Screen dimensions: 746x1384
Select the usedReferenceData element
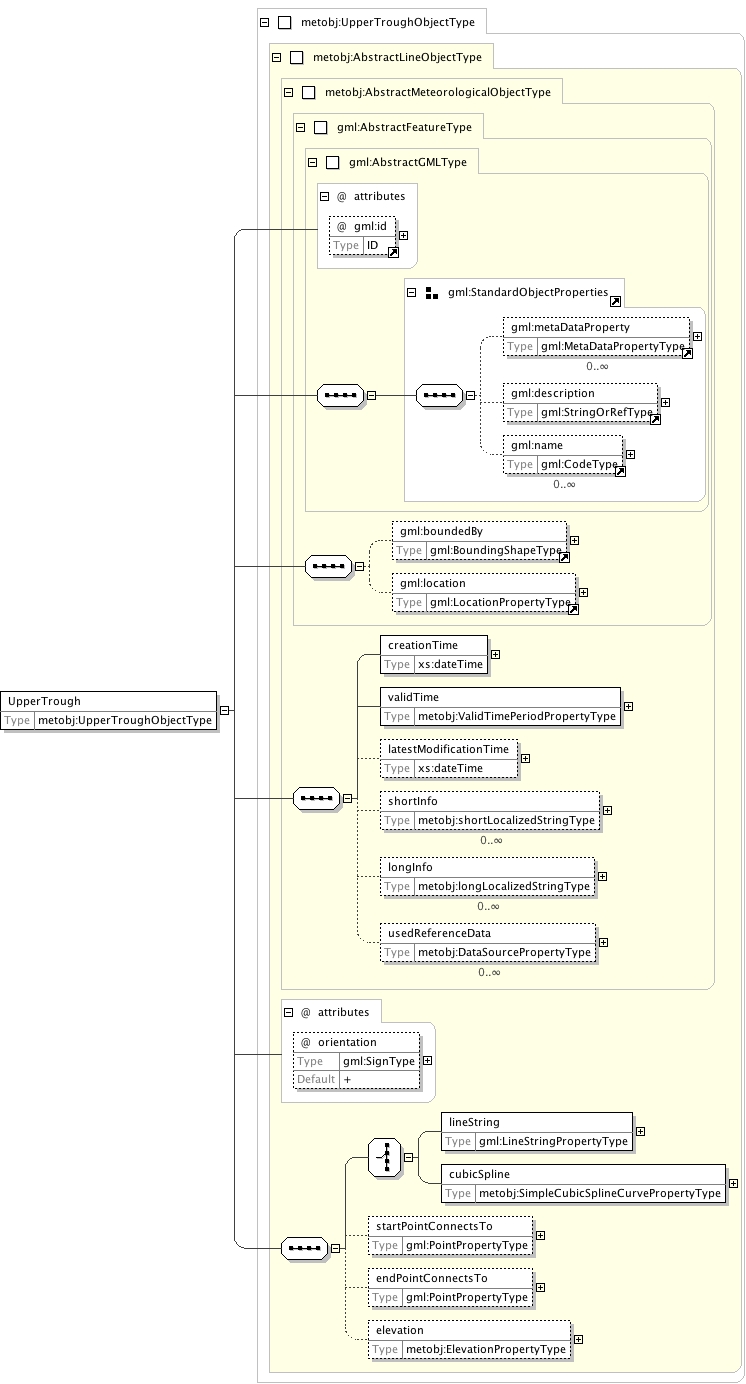pyautogui.click(x=488, y=943)
